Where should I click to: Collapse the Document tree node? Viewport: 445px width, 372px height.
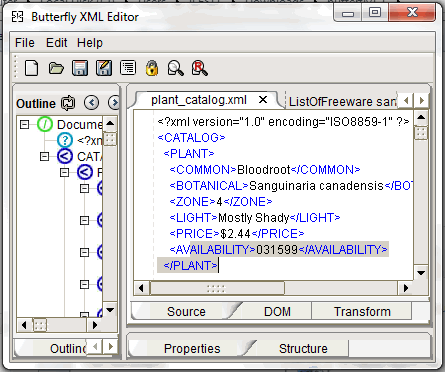click(x=24, y=124)
